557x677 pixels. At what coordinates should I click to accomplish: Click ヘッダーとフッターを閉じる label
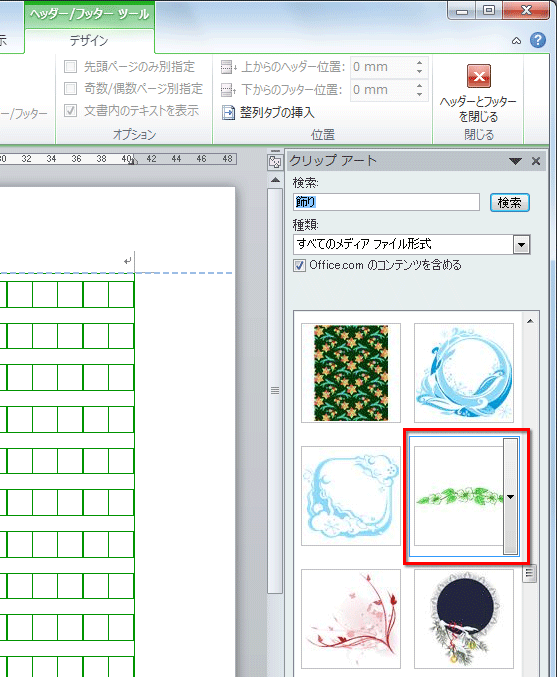click(478, 109)
